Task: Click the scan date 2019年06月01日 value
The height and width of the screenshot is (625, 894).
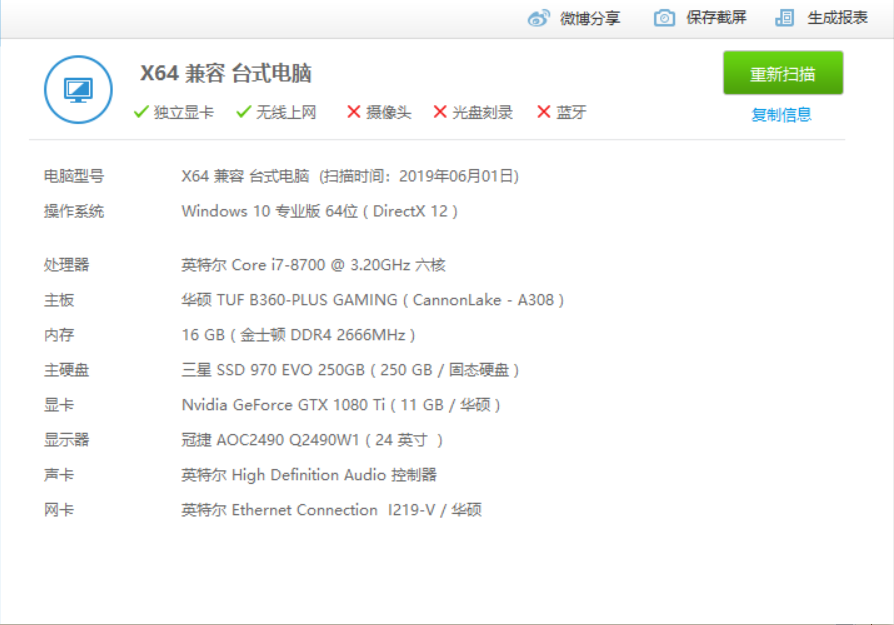Action: [x=456, y=176]
